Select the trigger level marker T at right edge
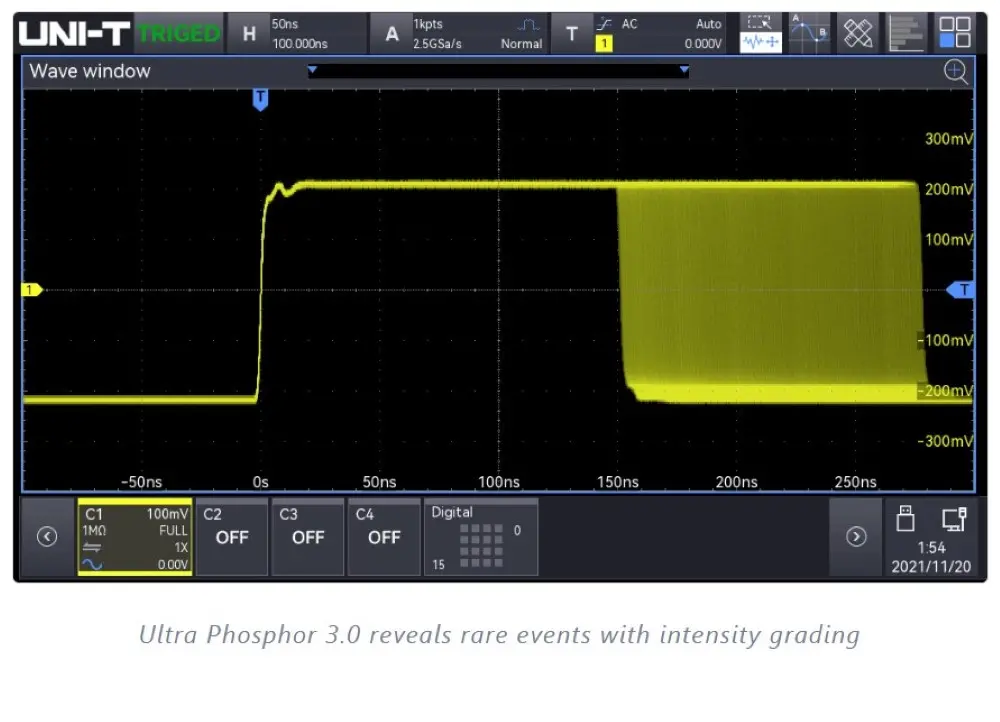The image size is (1000, 722). click(960, 290)
